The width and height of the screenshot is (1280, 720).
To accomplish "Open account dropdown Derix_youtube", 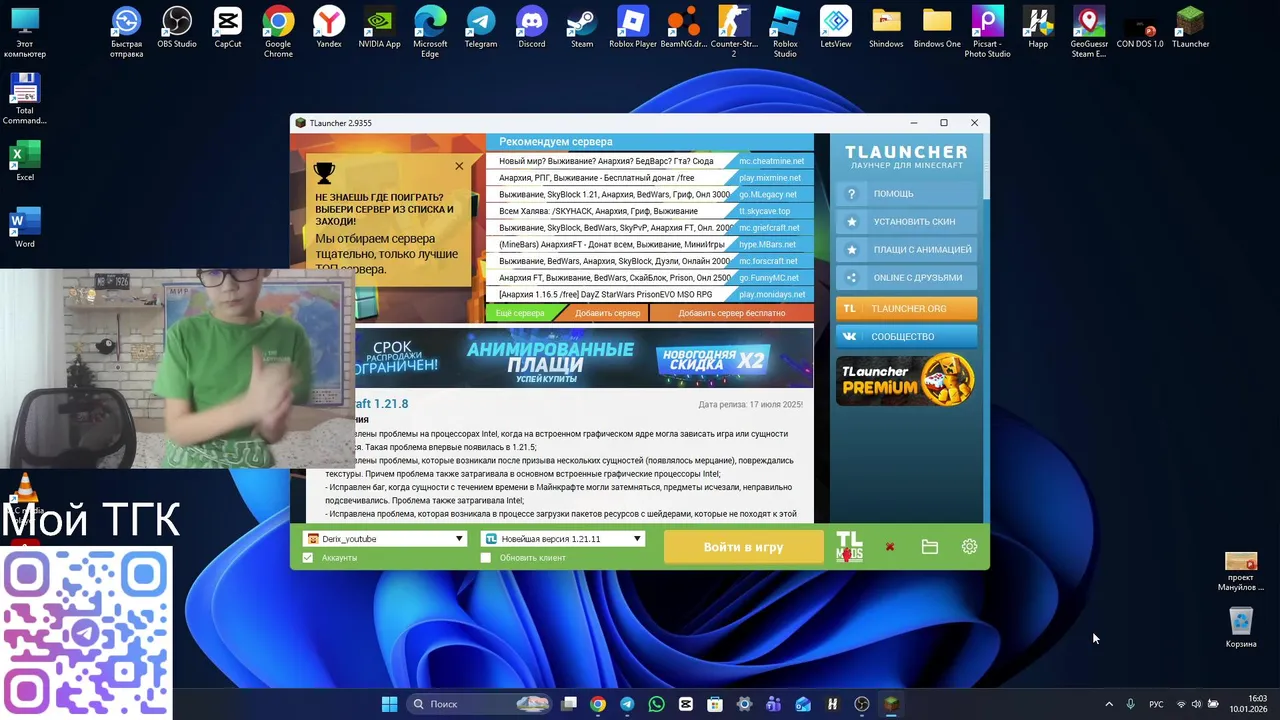I will pos(384,539).
